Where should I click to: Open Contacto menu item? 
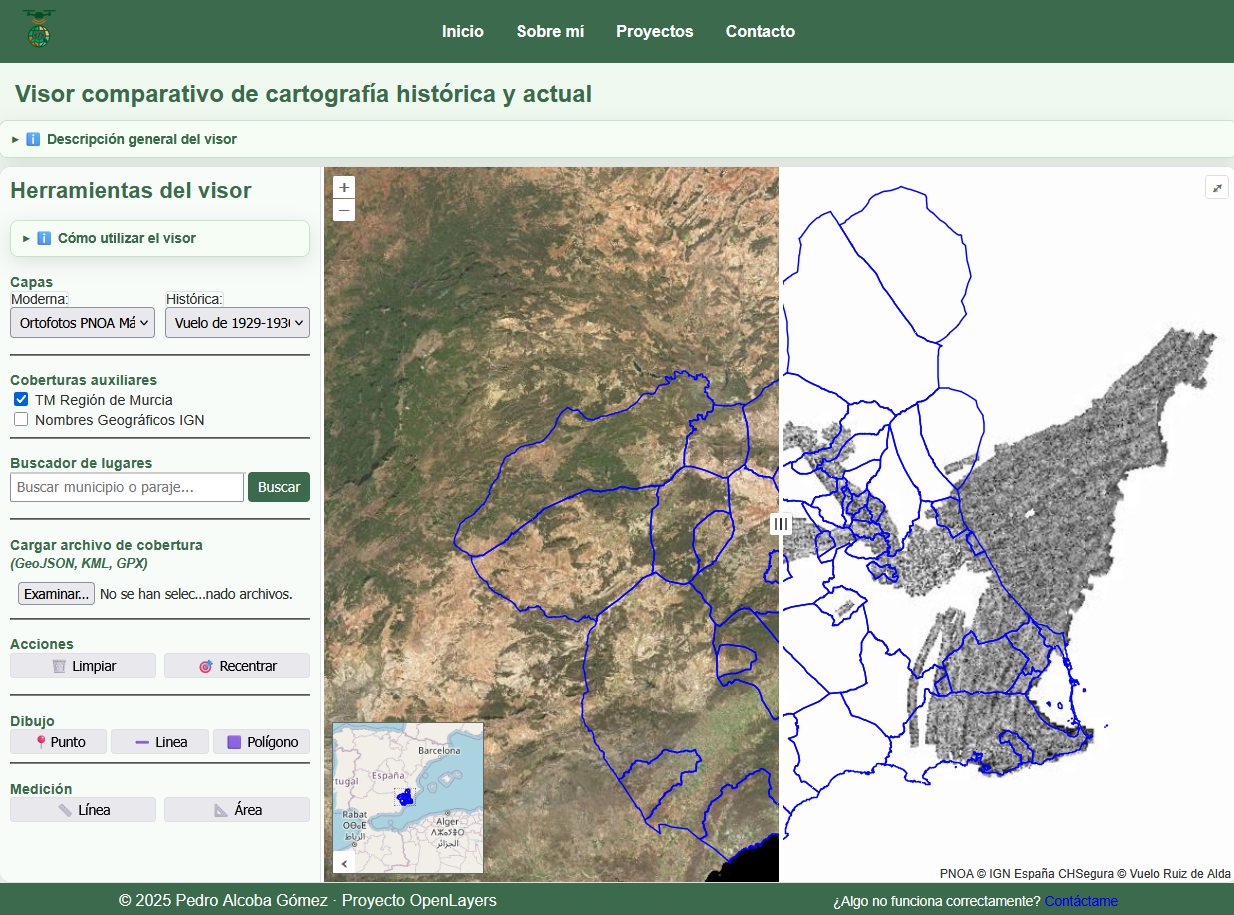760,31
